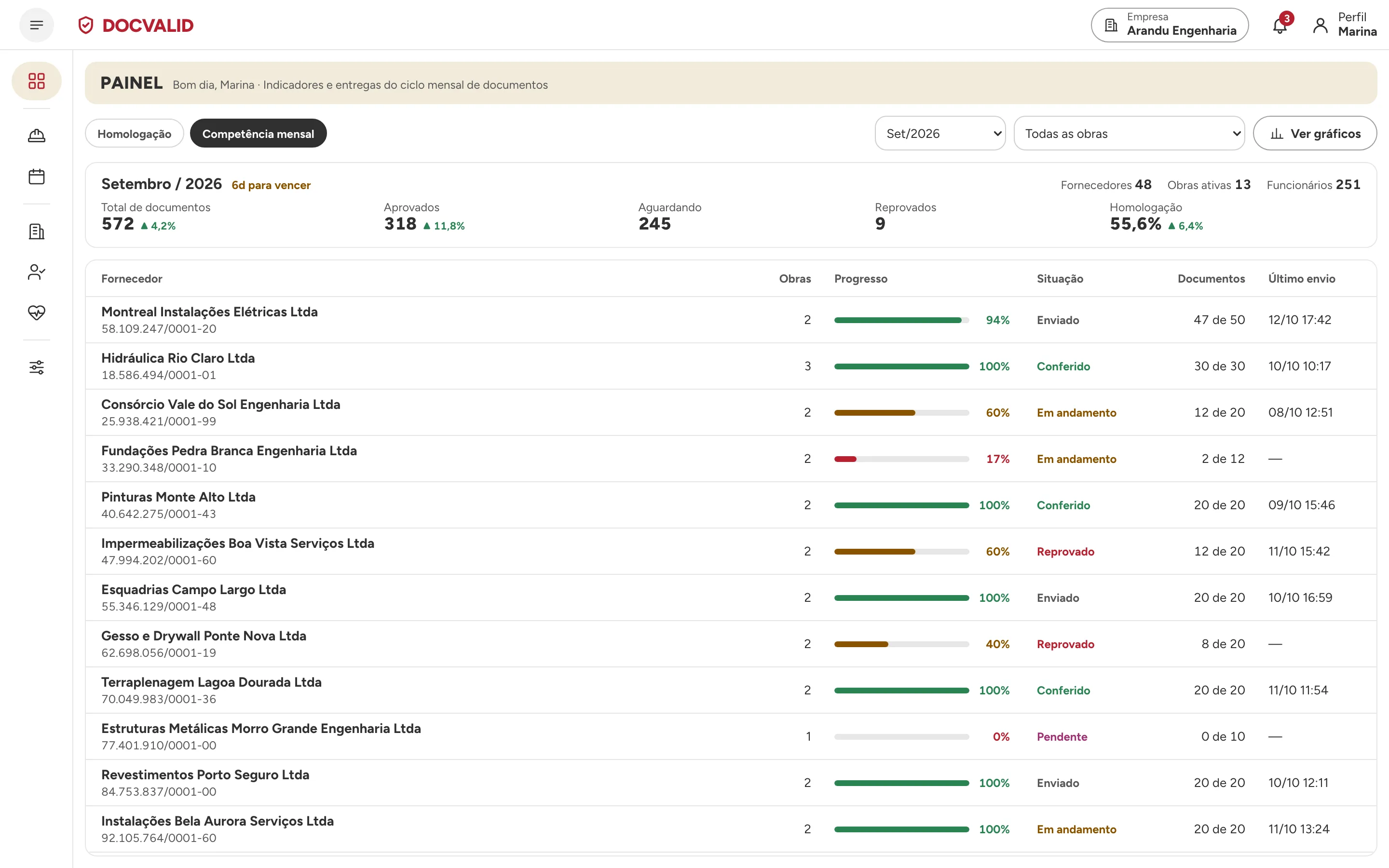This screenshot has height=868, width=1389.
Task: Click the Fundações Pedra Branca 17% progress bar
Action: (902, 459)
